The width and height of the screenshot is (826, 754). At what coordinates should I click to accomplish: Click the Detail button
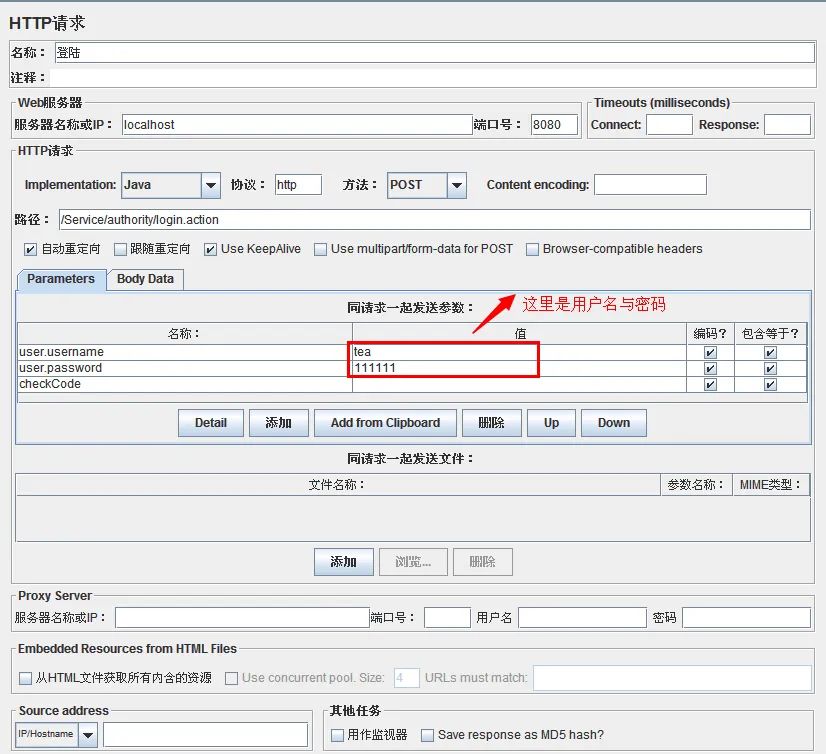pyautogui.click(x=210, y=422)
